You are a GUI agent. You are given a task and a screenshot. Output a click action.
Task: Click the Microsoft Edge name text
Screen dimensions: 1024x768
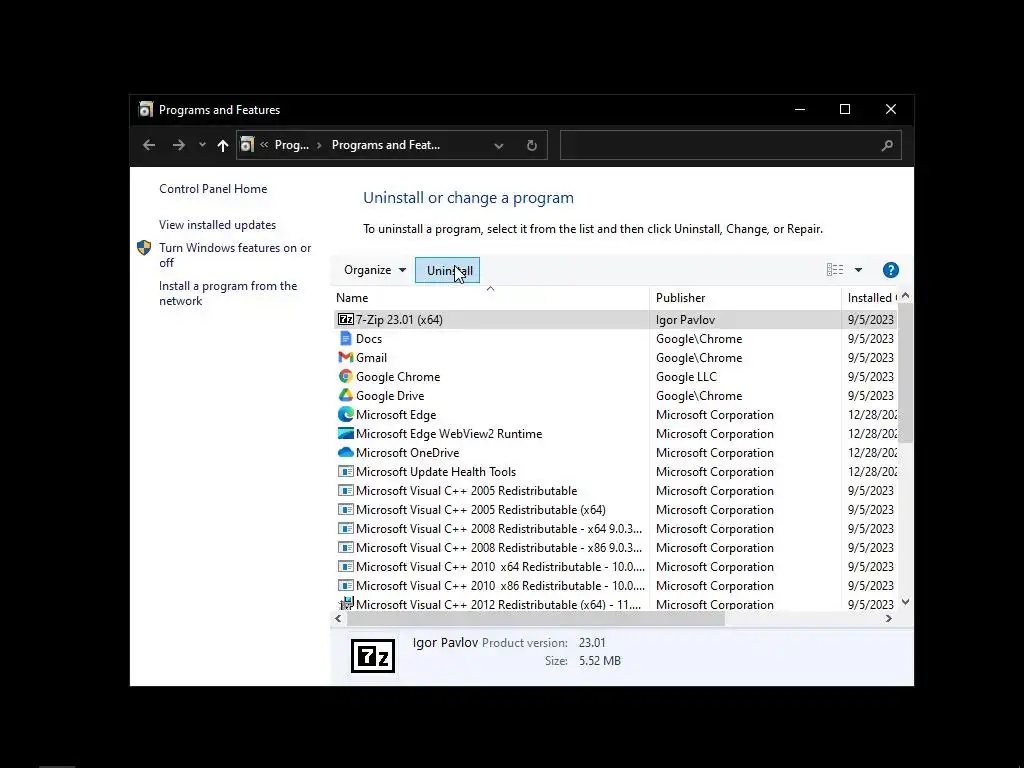(x=396, y=415)
